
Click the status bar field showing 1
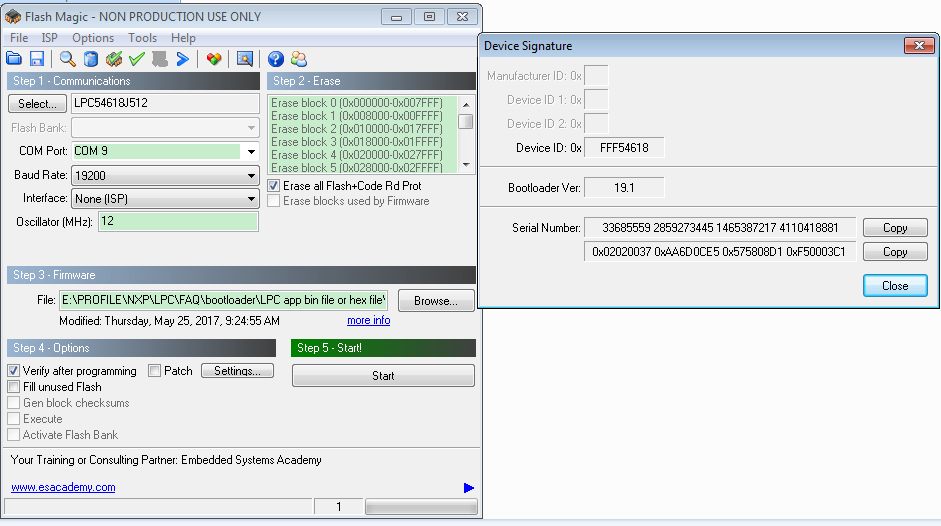tap(338, 507)
